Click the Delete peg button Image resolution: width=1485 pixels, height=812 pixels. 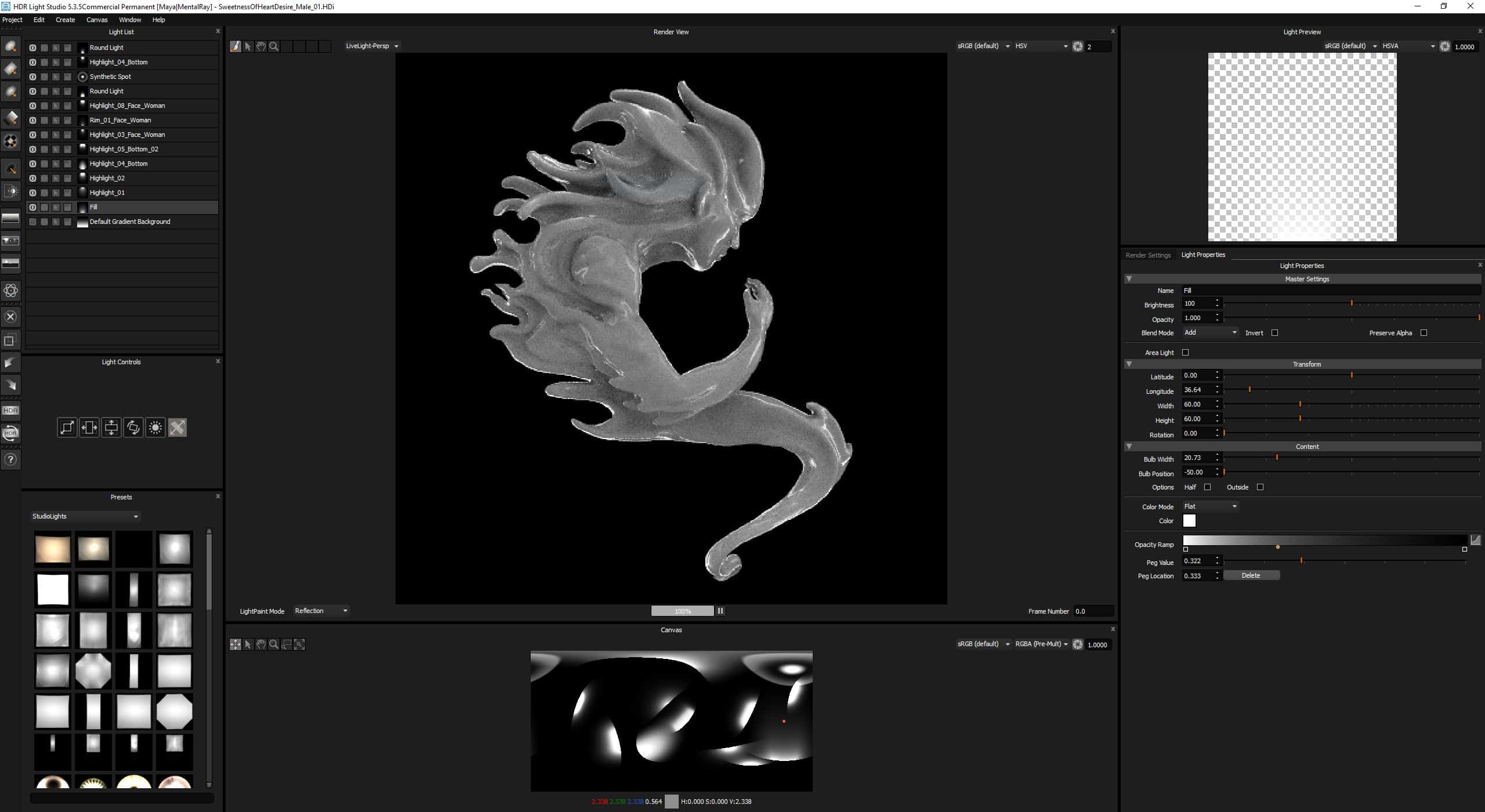point(1251,575)
